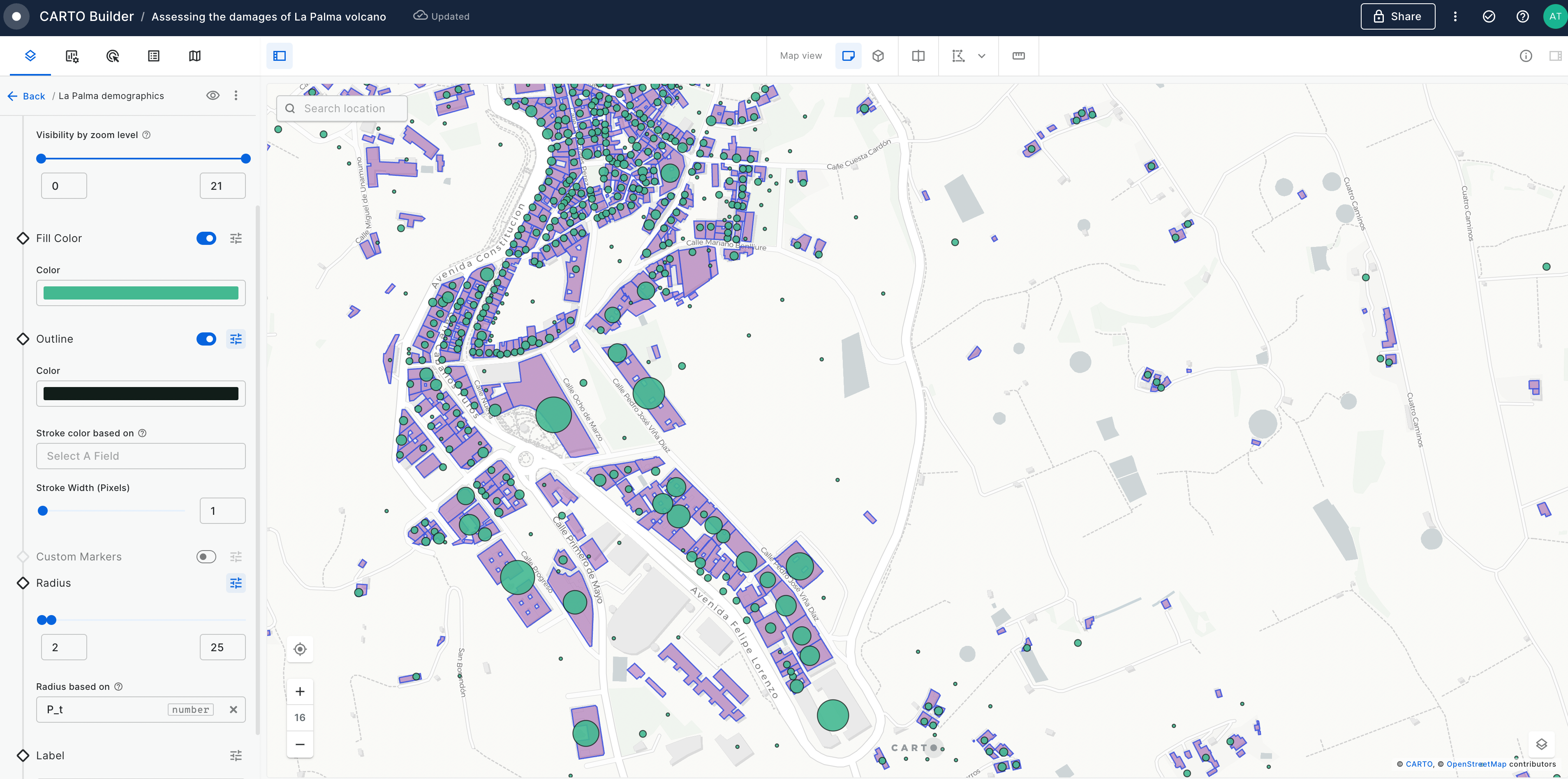This screenshot has width=1568, height=779.
Task: Go to CARTO Builder breadcrumb
Action: (86, 16)
